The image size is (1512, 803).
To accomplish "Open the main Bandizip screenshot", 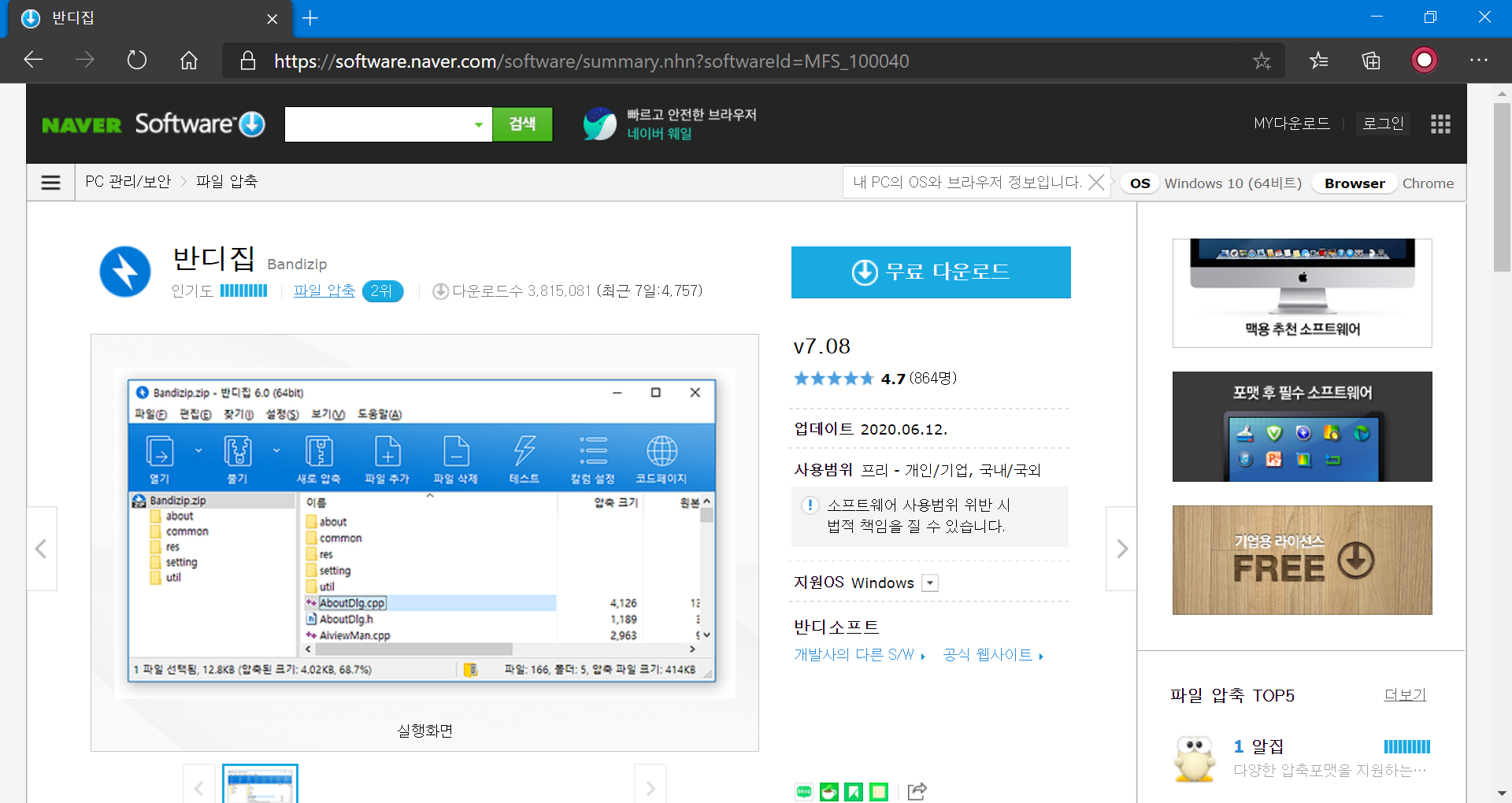I will point(424,534).
